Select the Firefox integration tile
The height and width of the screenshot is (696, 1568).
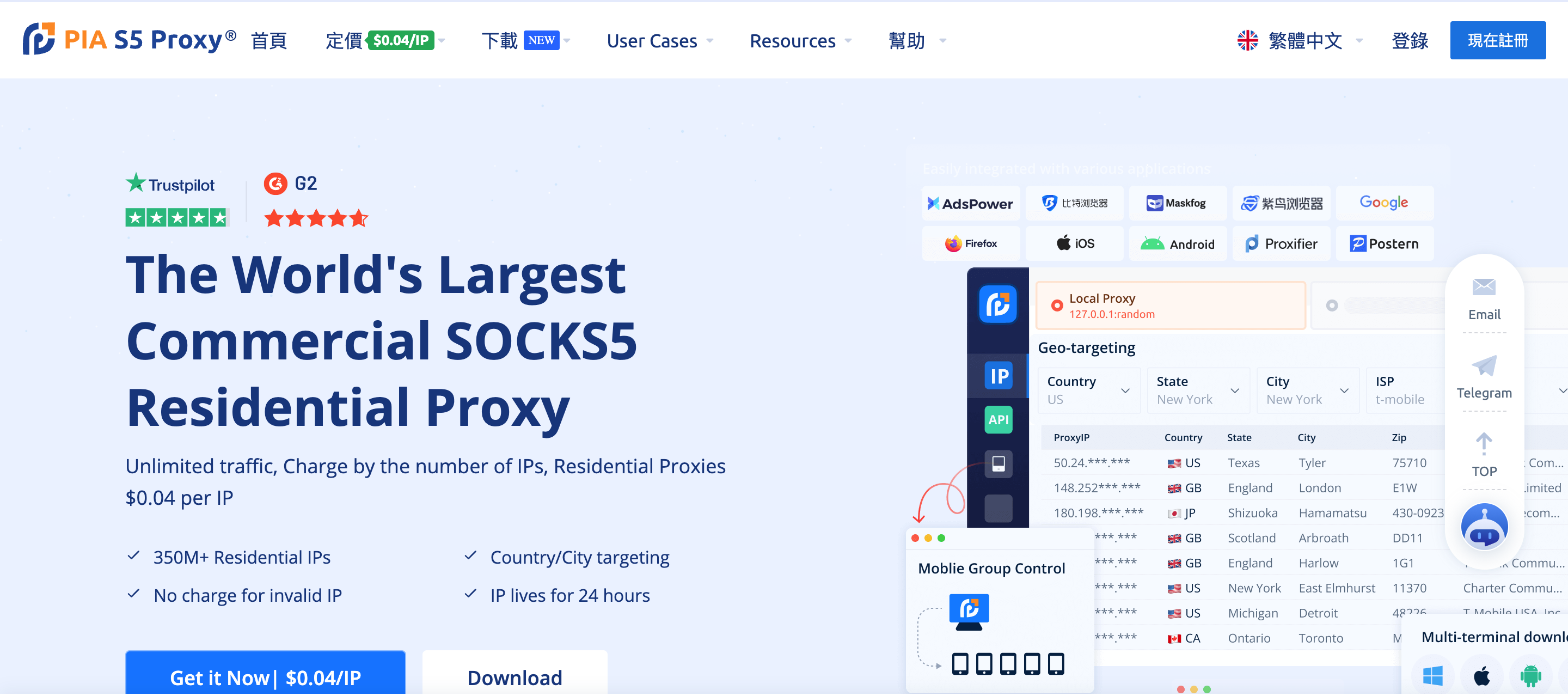click(x=970, y=243)
